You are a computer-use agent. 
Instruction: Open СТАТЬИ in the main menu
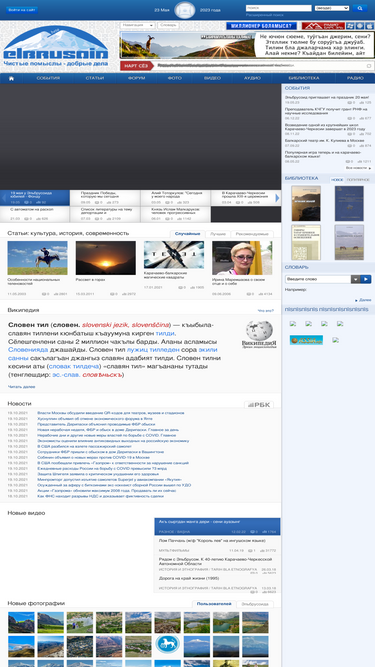pyautogui.click(x=94, y=78)
